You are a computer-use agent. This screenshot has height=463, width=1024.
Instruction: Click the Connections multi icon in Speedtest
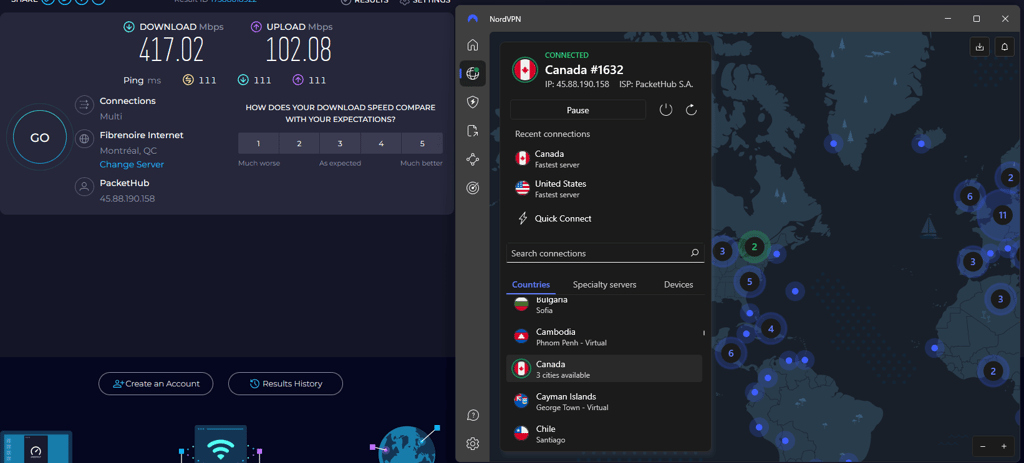pyautogui.click(x=84, y=104)
